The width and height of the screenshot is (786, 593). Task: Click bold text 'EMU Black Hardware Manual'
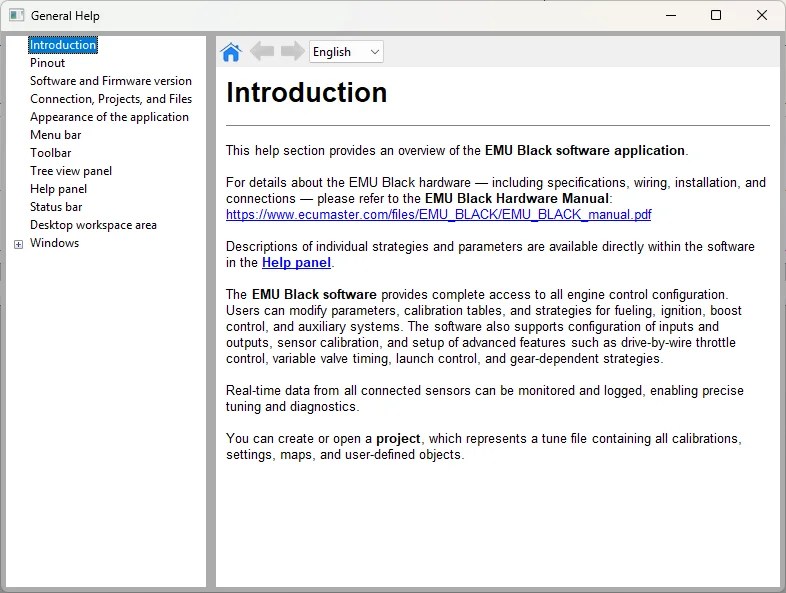tap(517, 199)
